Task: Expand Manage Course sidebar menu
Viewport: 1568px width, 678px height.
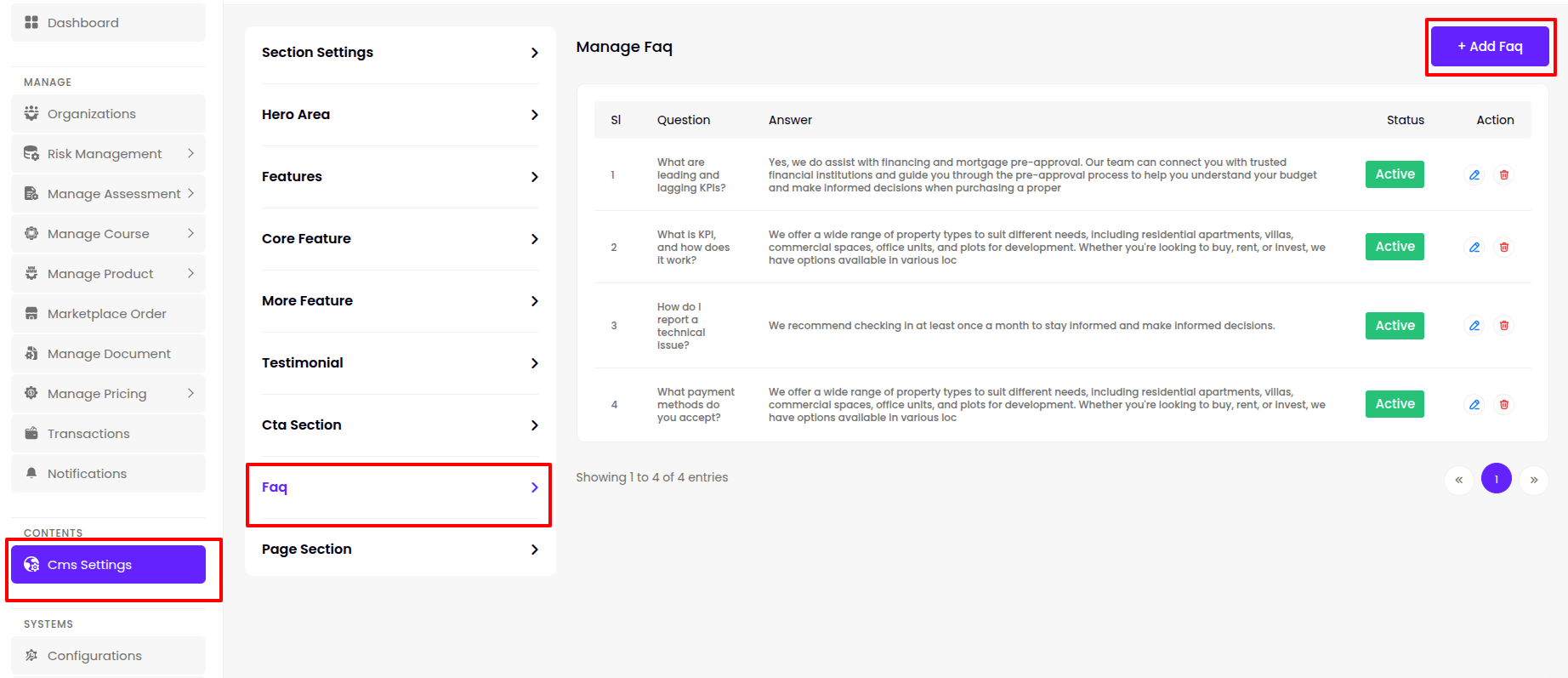Action: 190,234
